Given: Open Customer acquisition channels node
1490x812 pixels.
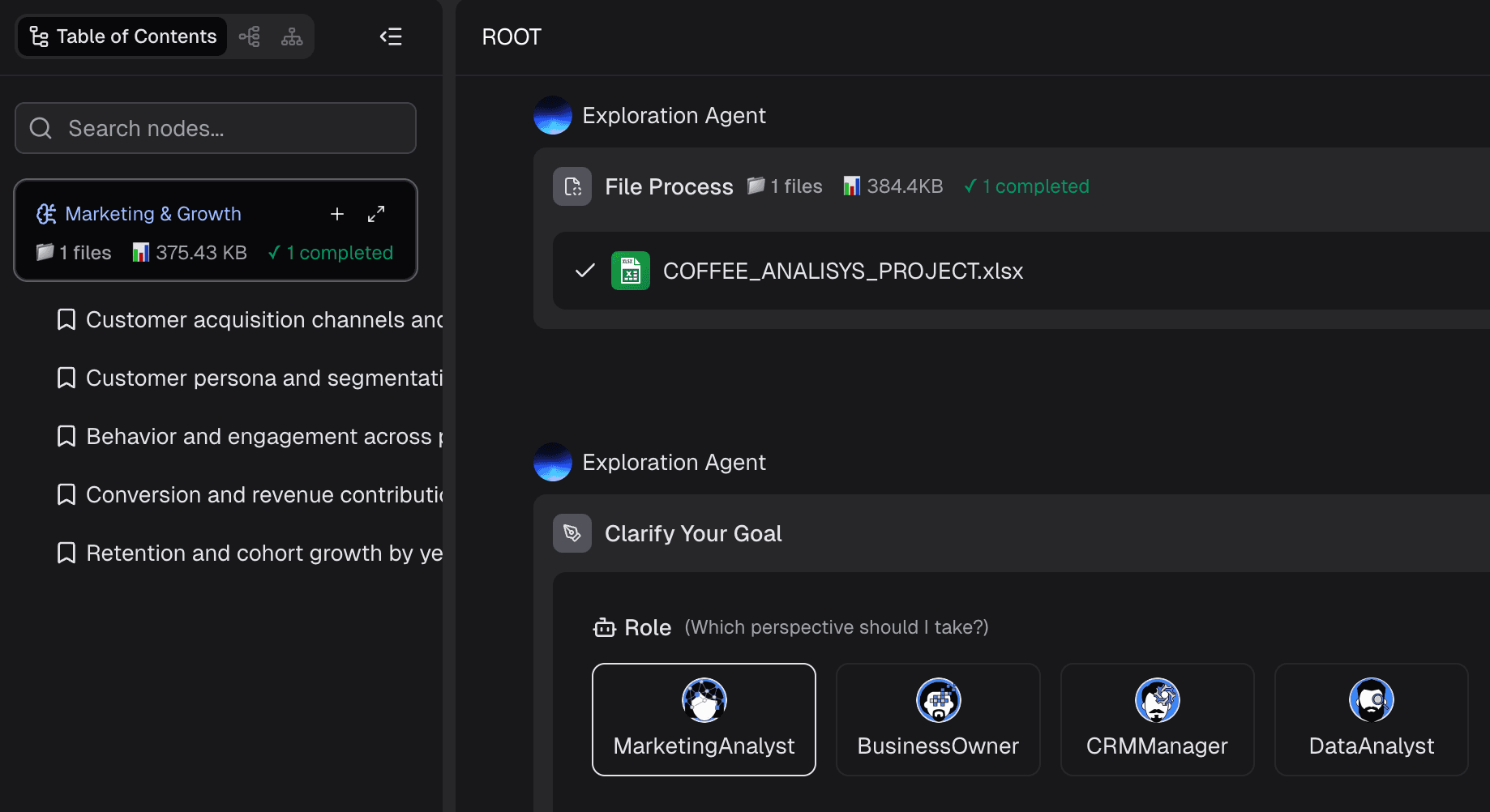Looking at the screenshot, I should pyautogui.click(x=264, y=320).
